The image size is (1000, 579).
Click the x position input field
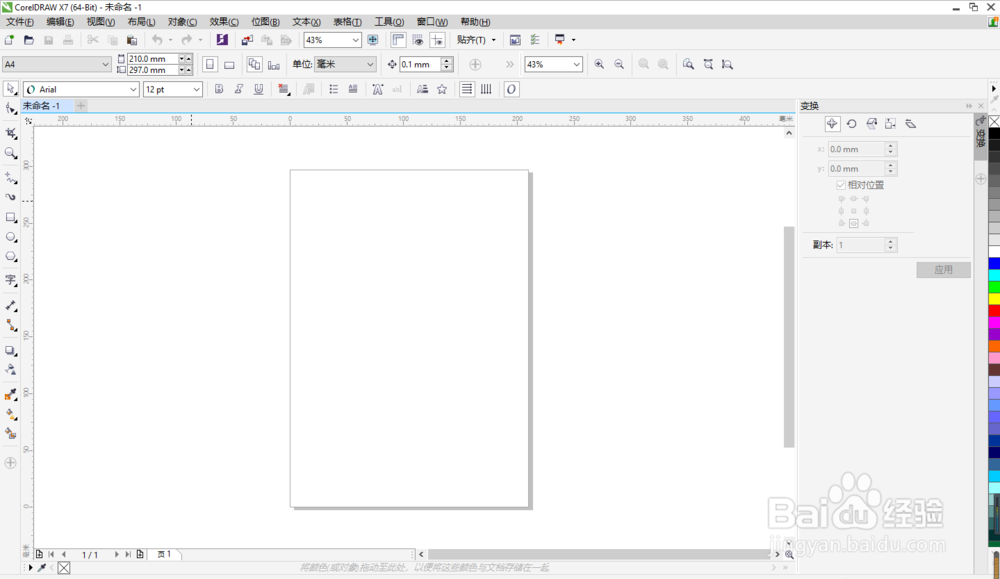(x=857, y=149)
